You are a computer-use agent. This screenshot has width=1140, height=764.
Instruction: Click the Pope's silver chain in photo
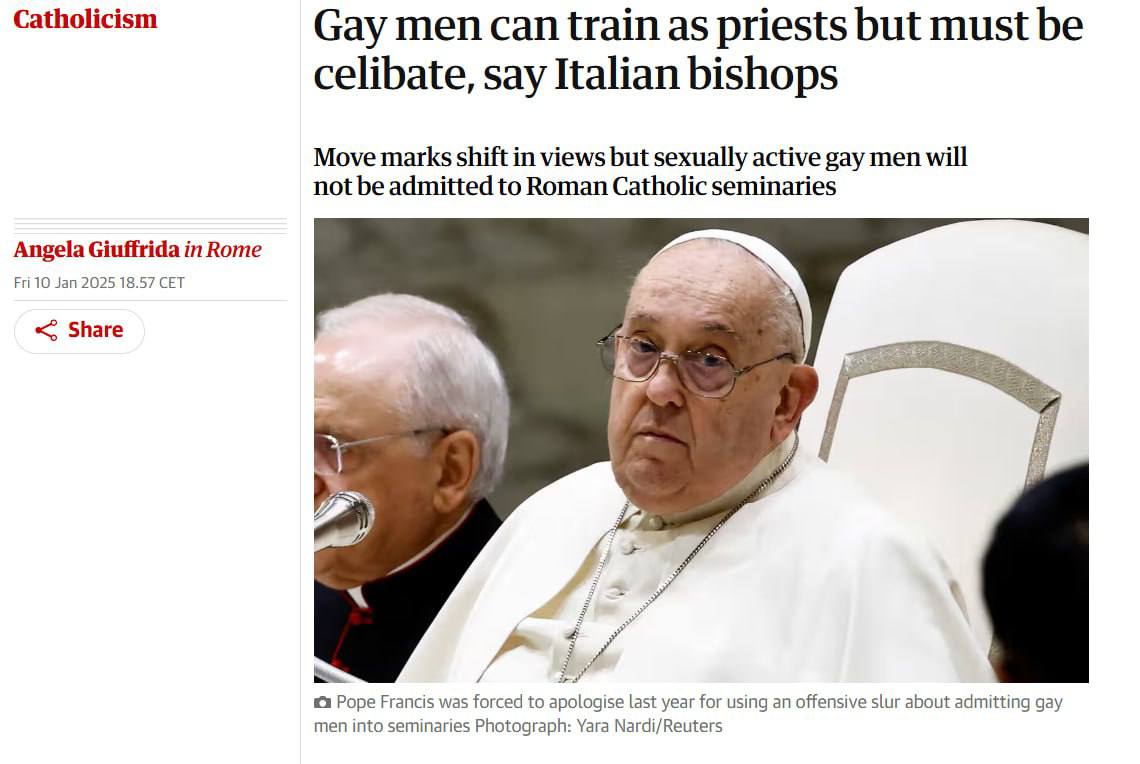point(676,567)
